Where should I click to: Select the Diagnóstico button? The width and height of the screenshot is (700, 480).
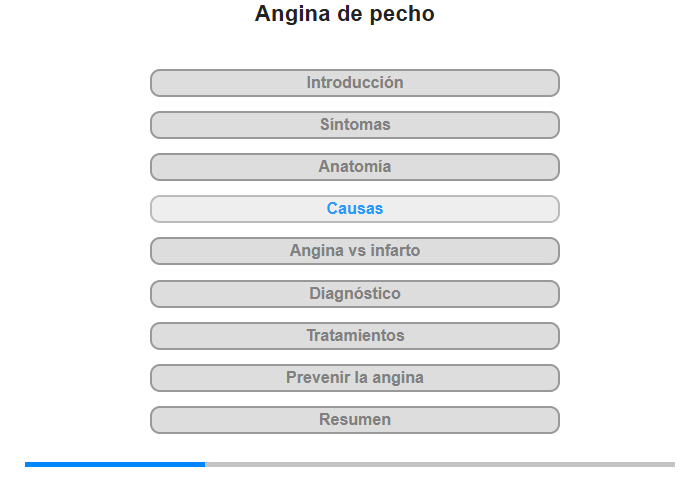355,294
